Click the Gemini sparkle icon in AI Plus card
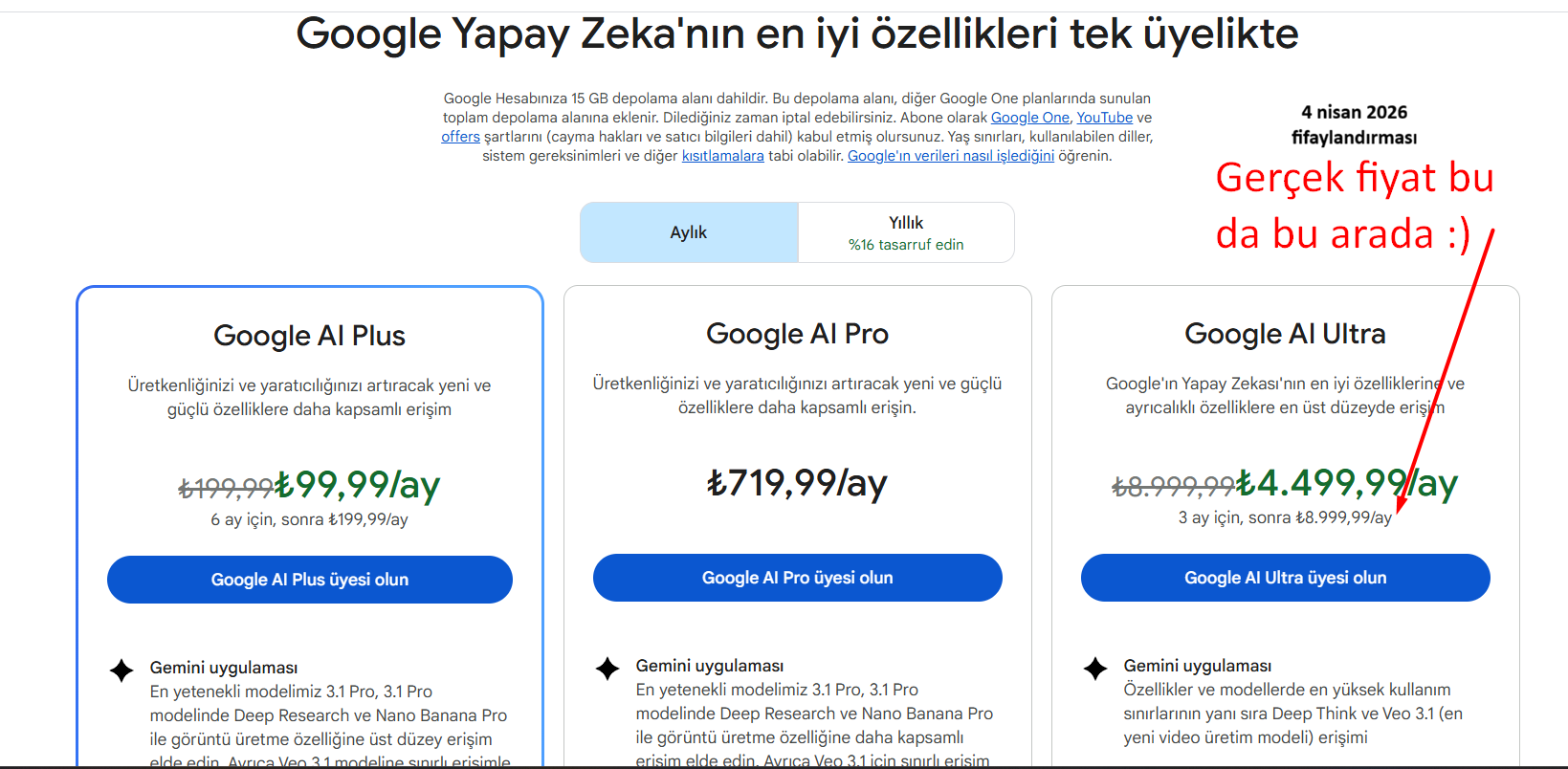This screenshot has height=769, width=1568. tap(121, 670)
